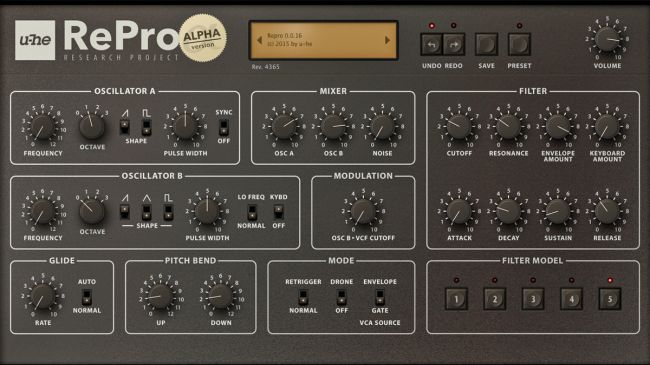This screenshot has width=650, height=365.
Task: Show next preset with right display arrow
Action: (x=387, y=40)
